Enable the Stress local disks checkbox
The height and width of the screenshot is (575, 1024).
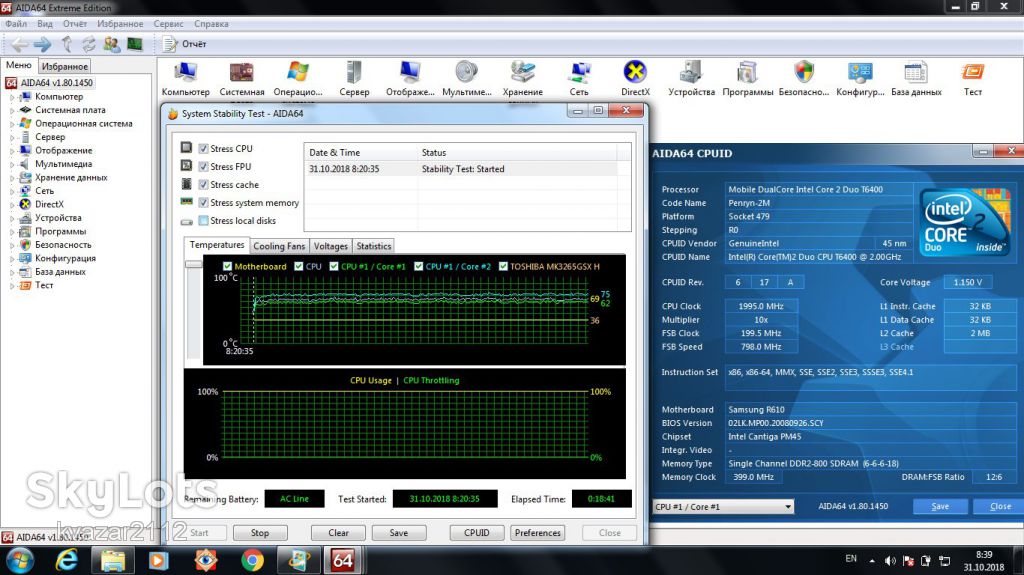tap(203, 220)
